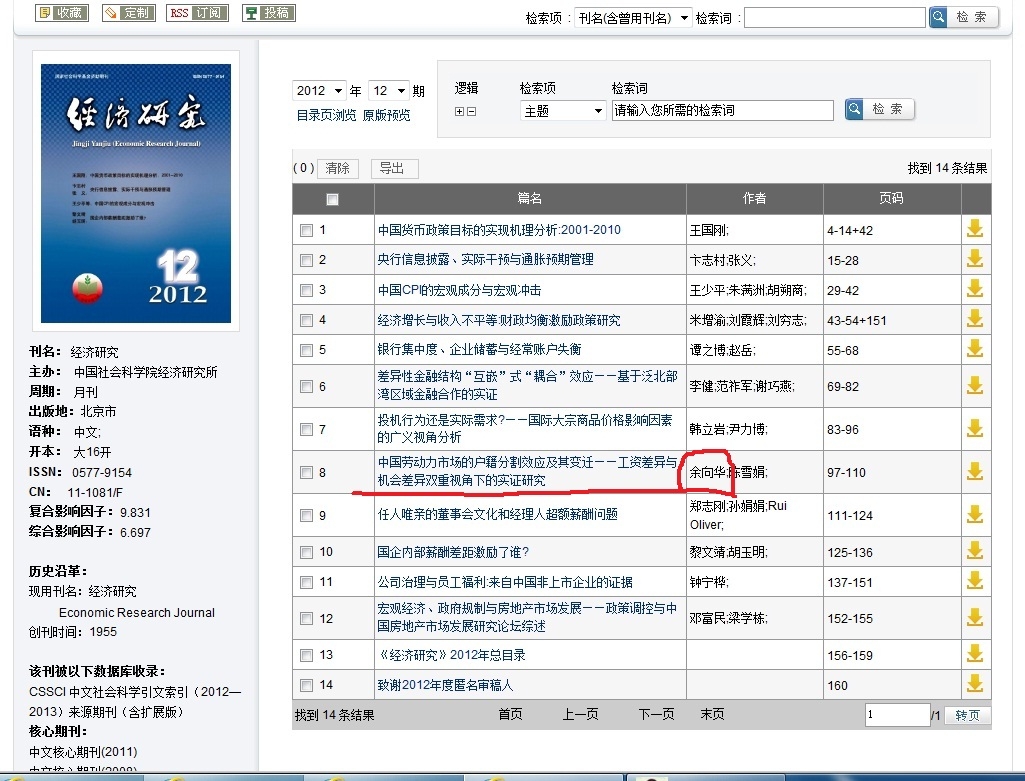This screenshot has width=1025, height=781.
Task: Open the issue number 12 dropdown
Action: pos(389,91)
